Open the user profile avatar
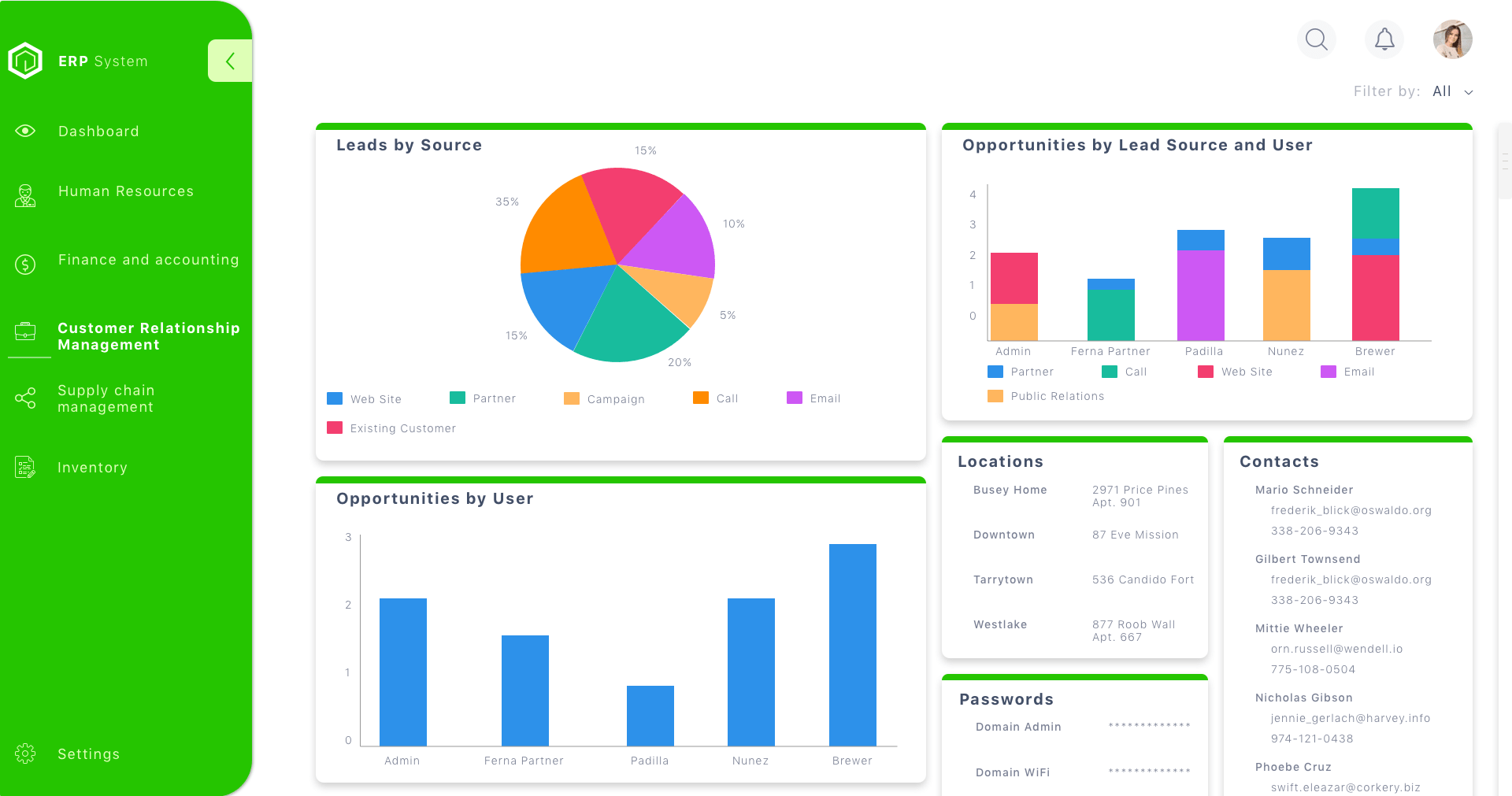Image resolution: width=1512 pixels, height=796 pixels. click(x=1452, y=39)
